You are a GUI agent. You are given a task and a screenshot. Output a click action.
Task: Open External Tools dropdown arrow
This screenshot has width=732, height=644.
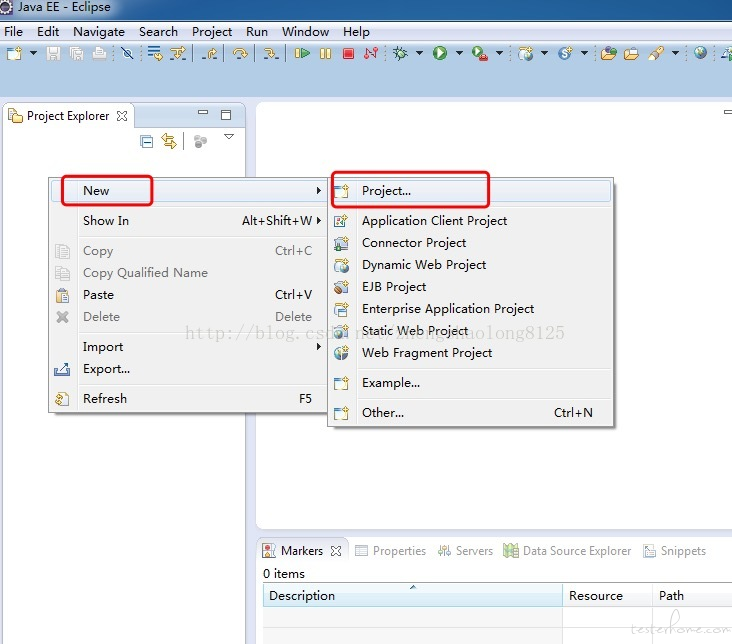(499, 53)
